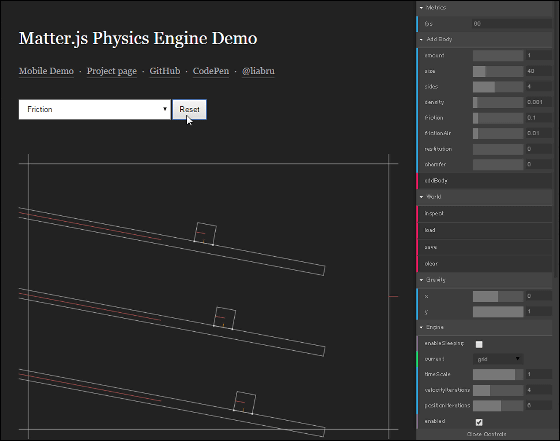
Task: Collapse the Metrics folder
Action: [484, 7]
